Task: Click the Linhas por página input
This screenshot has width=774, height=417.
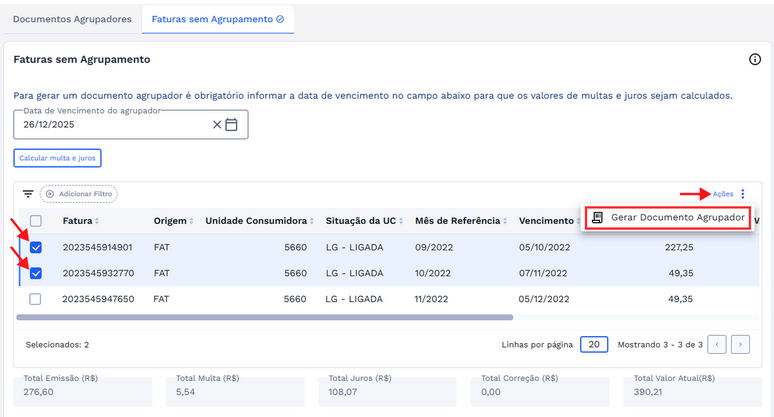Action: pyautogui.click(x=593, y=344)
